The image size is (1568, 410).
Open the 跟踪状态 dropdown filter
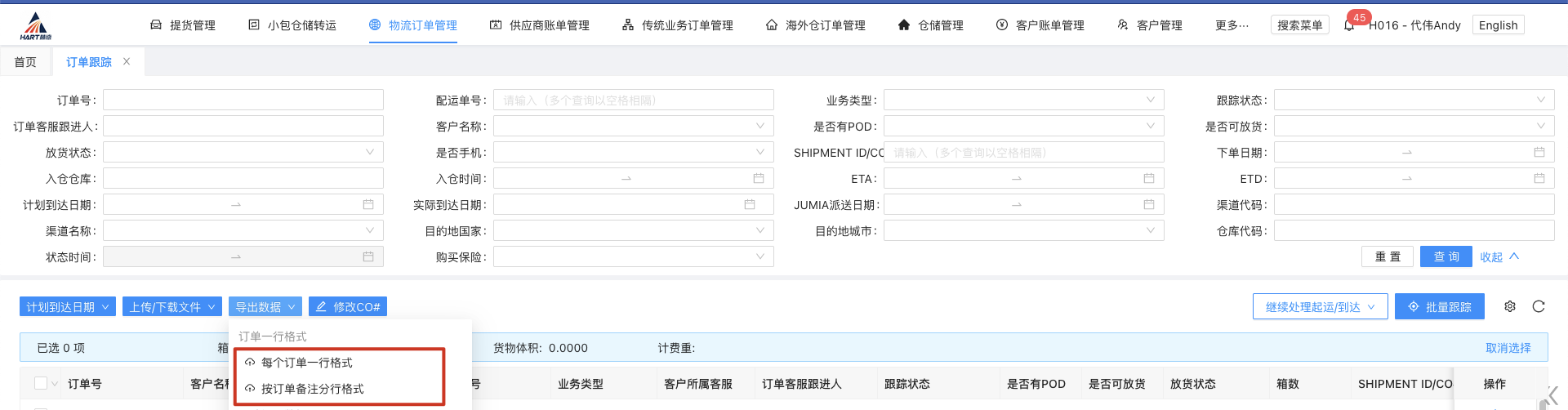point(1414,100)
